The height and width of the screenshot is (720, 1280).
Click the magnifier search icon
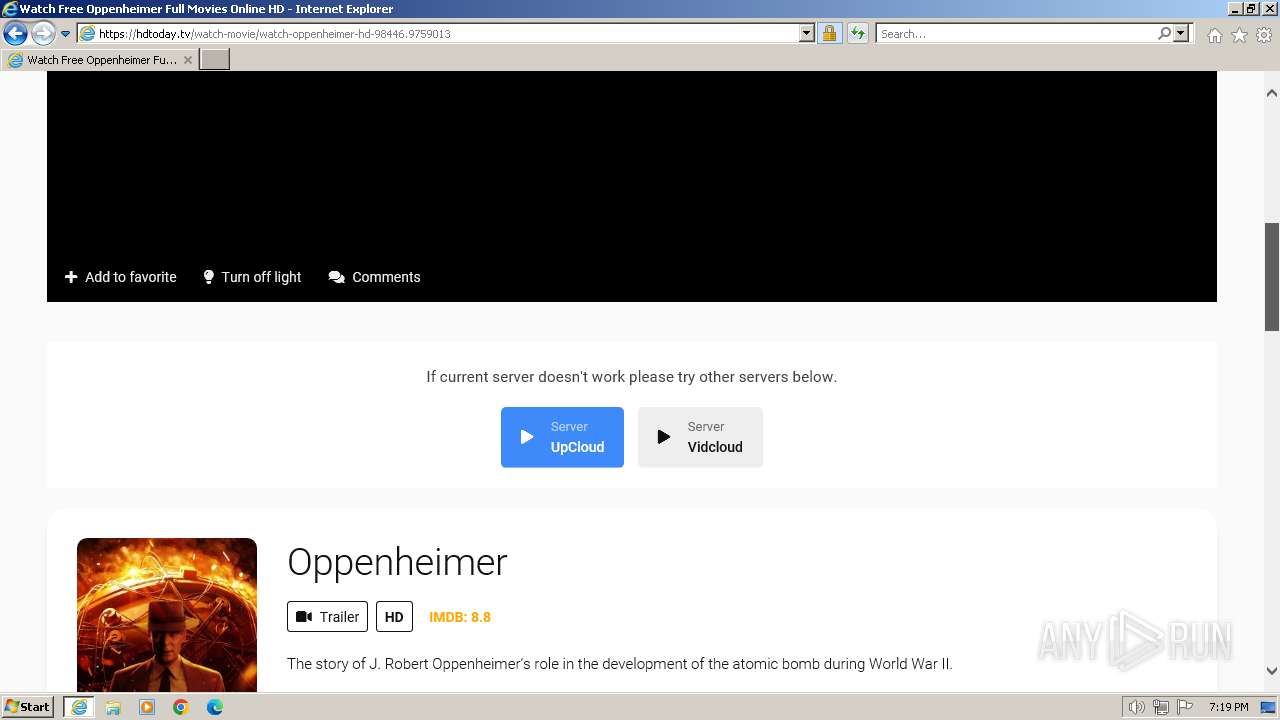1164,34
